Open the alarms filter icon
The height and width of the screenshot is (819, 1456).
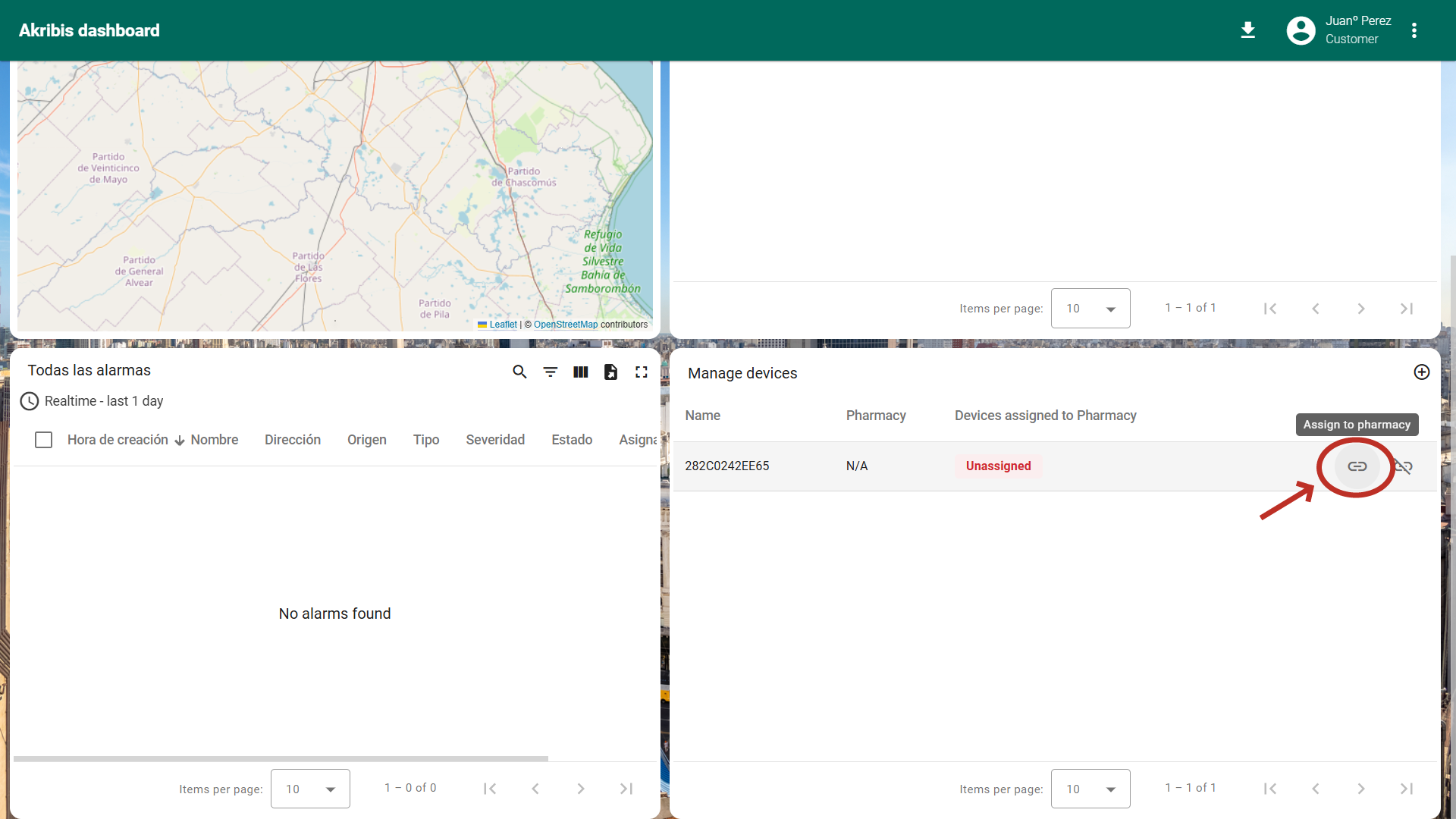tap(551, 372)
